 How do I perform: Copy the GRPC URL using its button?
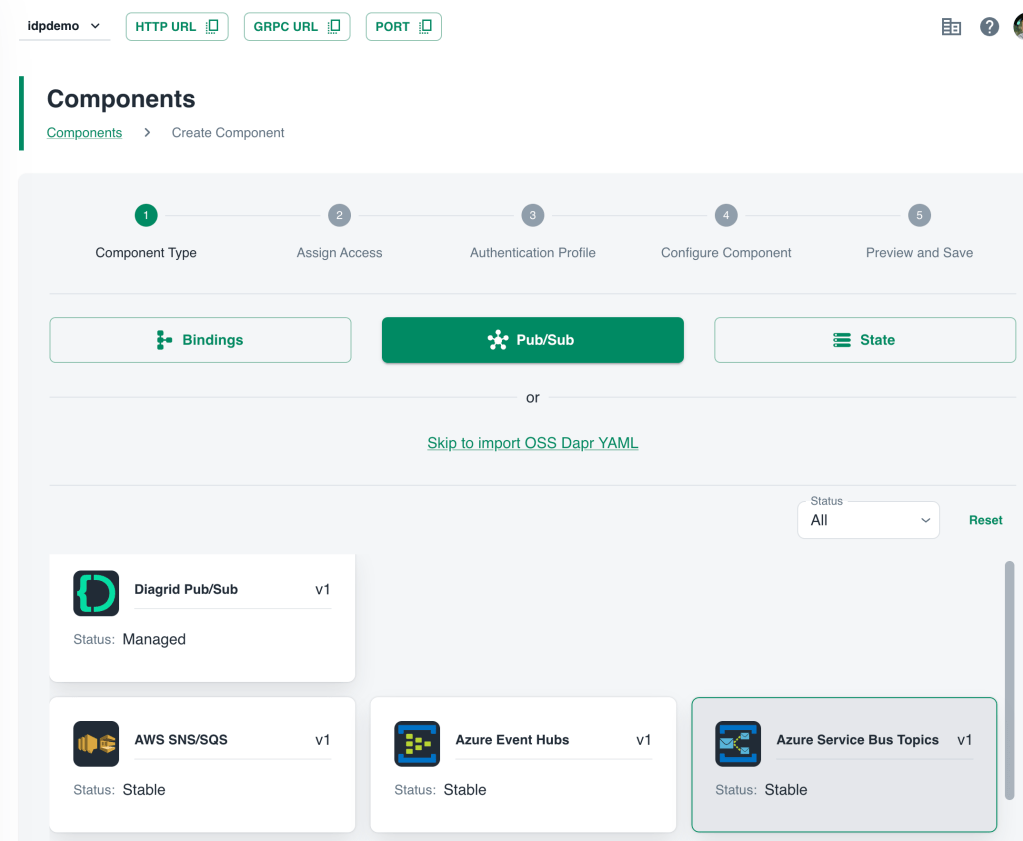pyautogui.click(x=297, y=27)
